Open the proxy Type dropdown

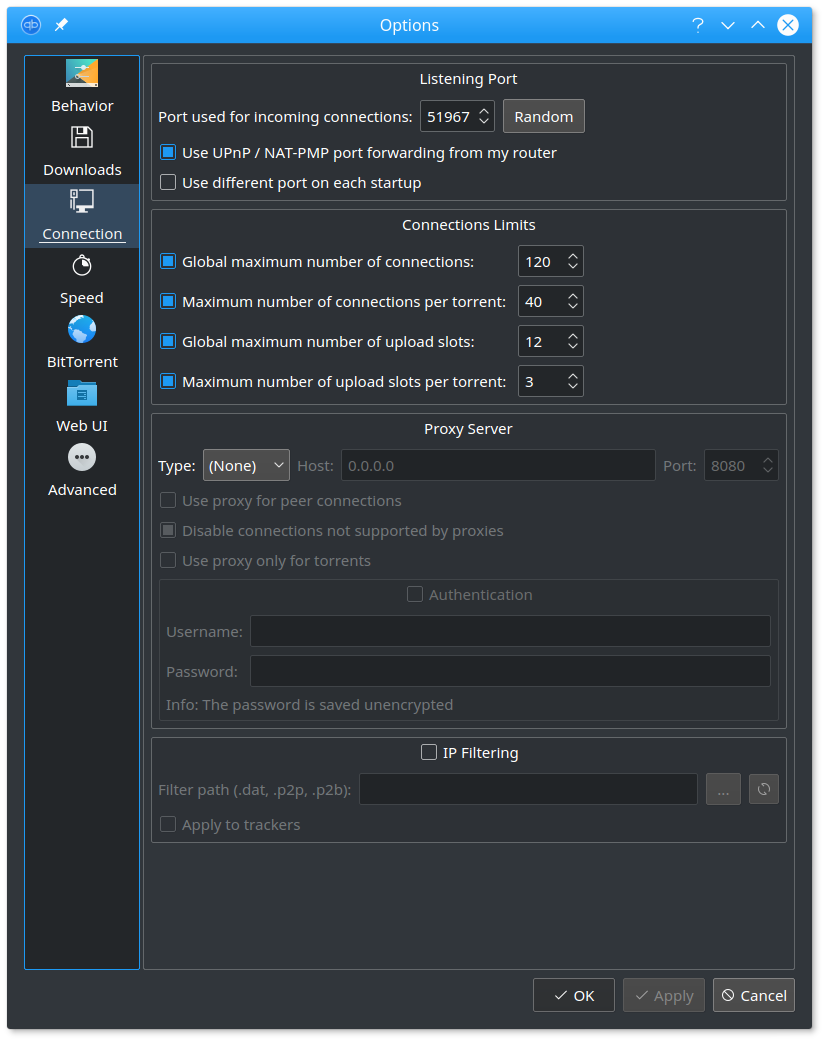point(246,465)
